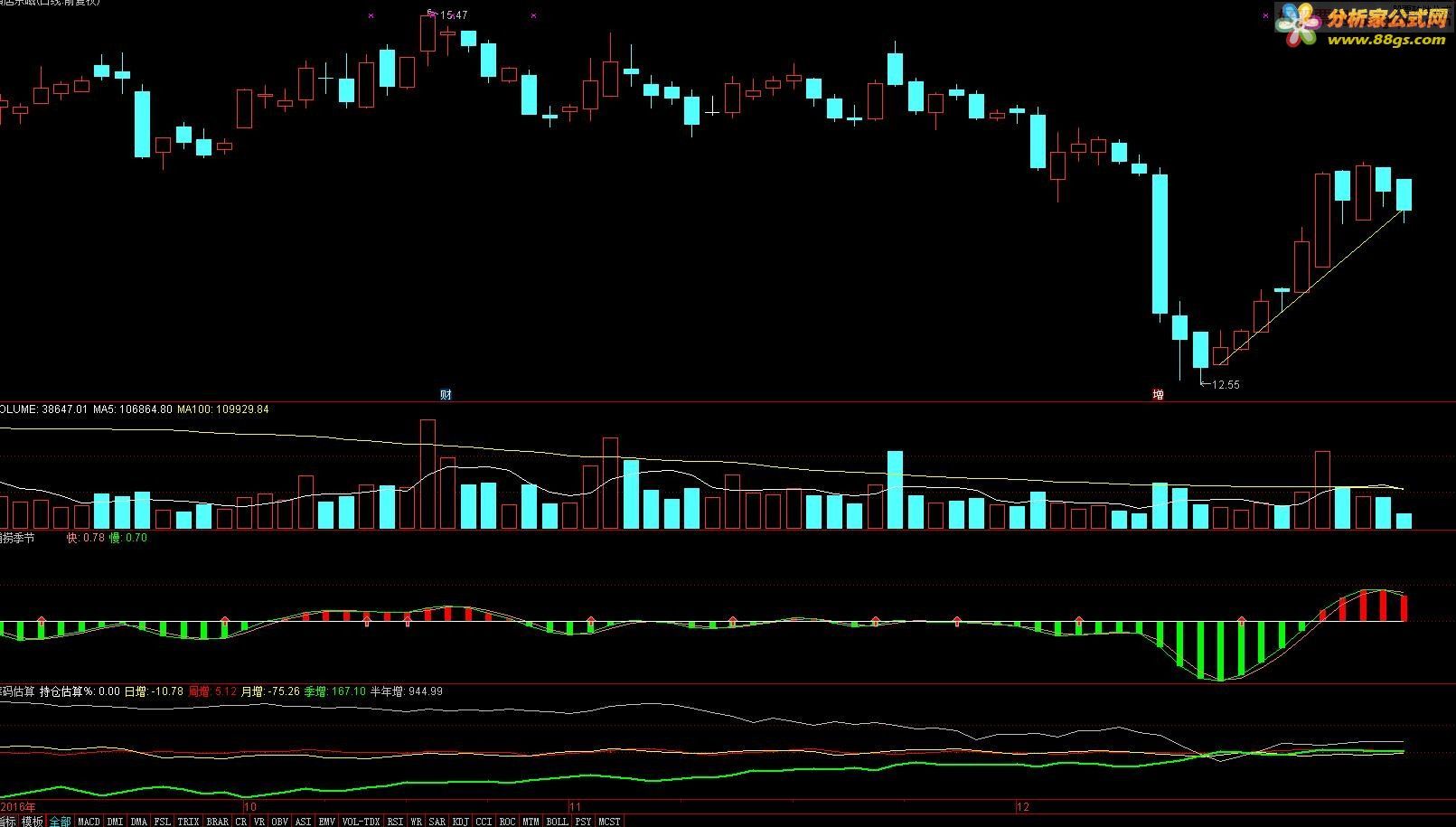Click the KDJ indicator tab

[x=460, y=822]
